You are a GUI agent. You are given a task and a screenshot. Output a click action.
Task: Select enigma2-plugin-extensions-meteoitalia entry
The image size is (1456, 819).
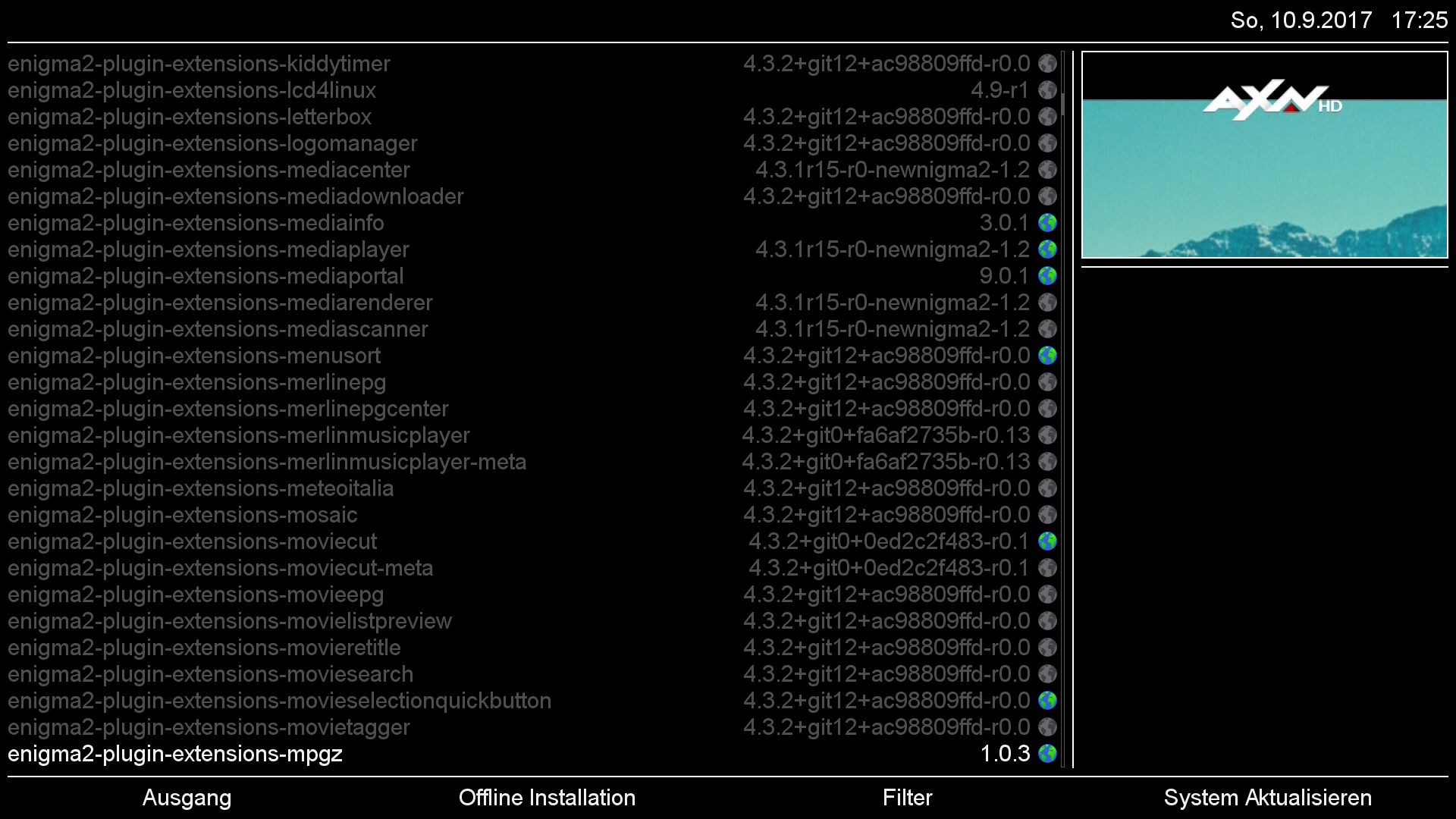pos(532,488)
